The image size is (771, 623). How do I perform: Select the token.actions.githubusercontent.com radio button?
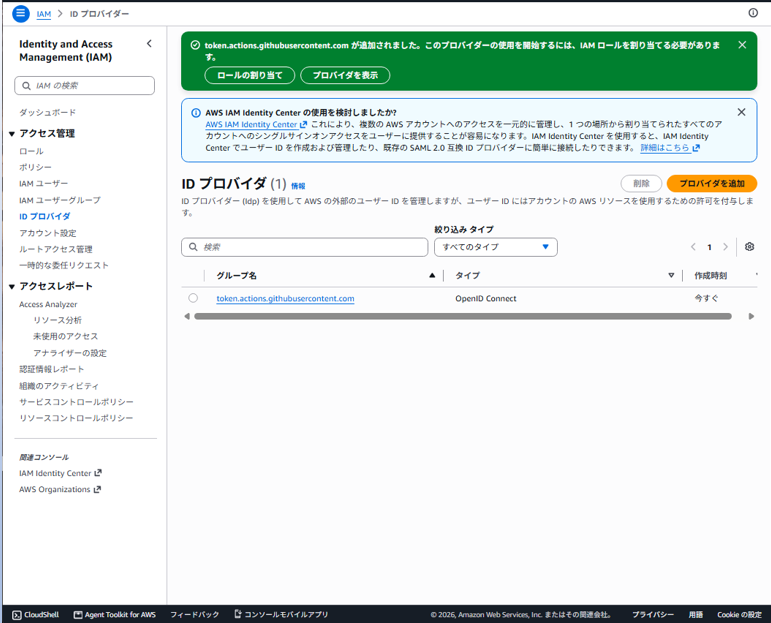click(193, 298)
